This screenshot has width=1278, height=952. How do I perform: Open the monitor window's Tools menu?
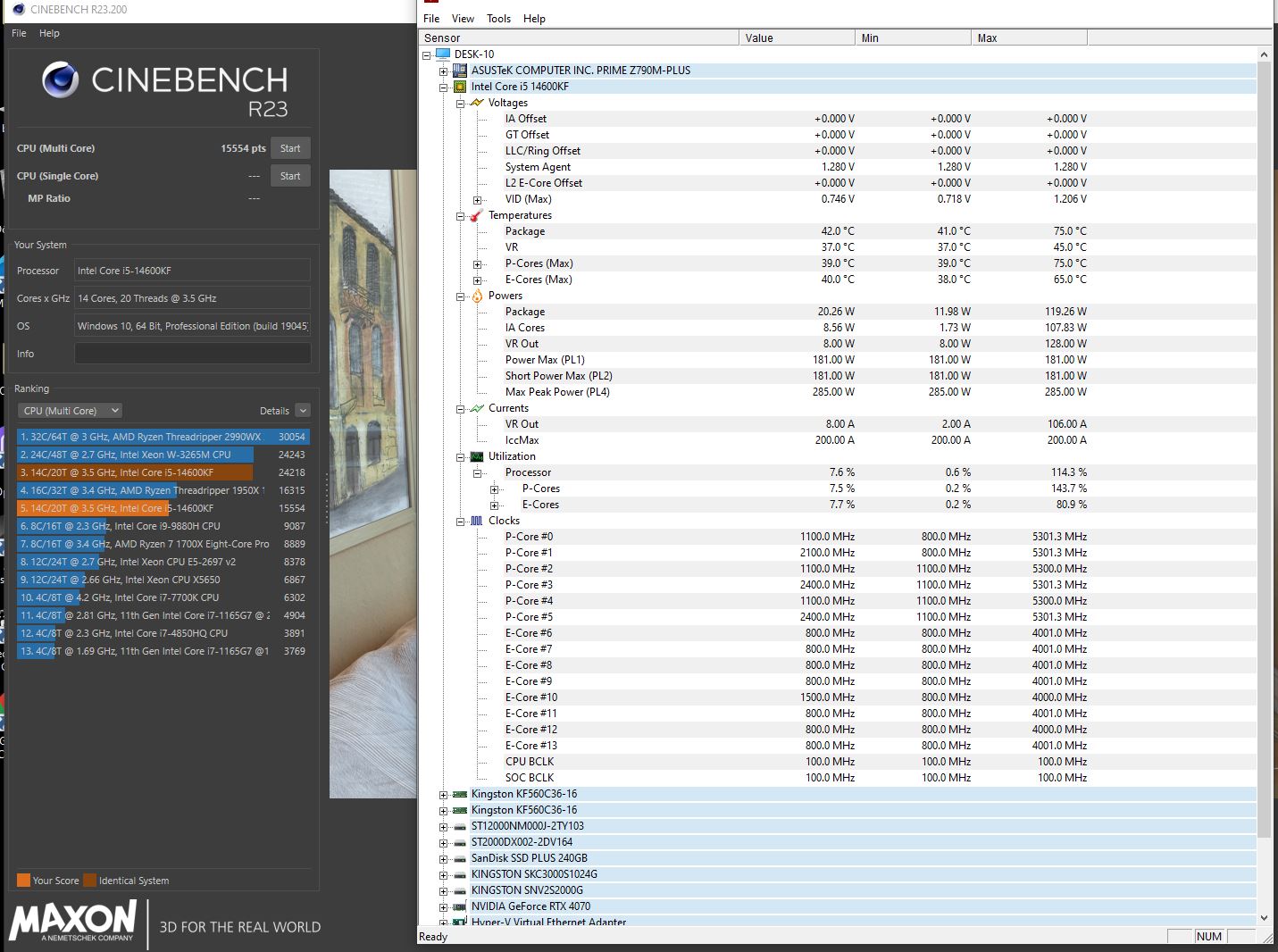pos(498,19)
